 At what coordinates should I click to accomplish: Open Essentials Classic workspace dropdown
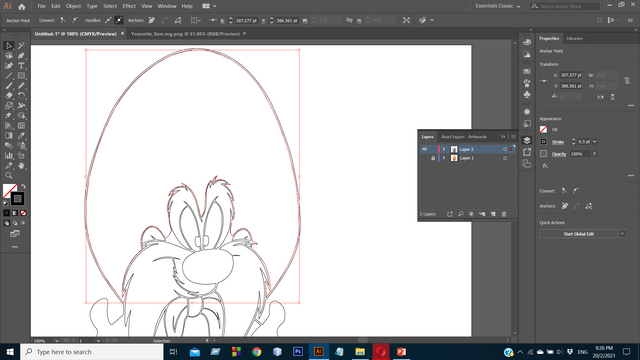[x=498, y=6]
